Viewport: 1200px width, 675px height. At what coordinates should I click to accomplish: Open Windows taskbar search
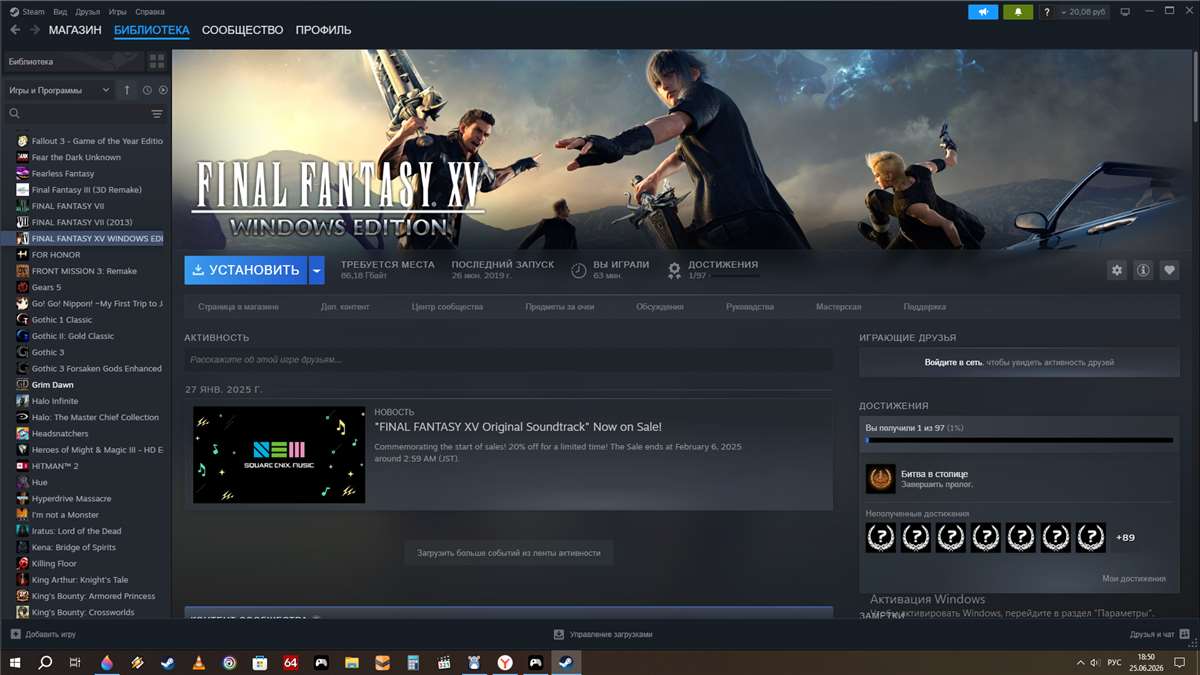[45, 662]
